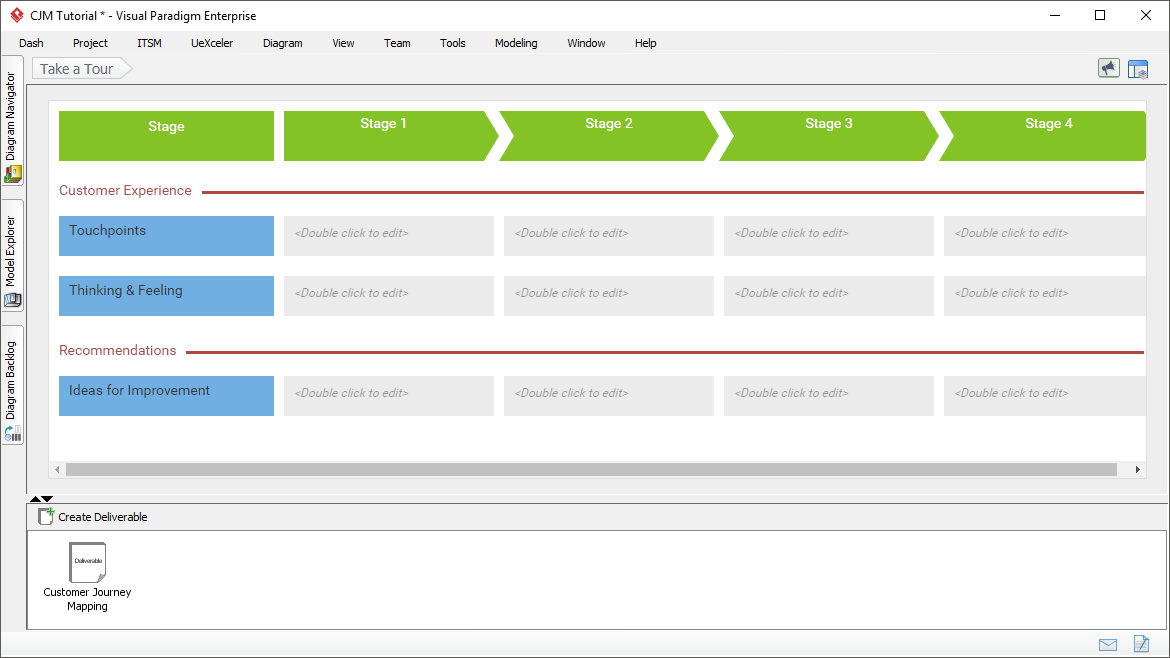This screenshot has width=1170, height=658.
Task: Click Touchpoints cell under Stage 2
Action: pyautogui.click(x=609, y=236)
